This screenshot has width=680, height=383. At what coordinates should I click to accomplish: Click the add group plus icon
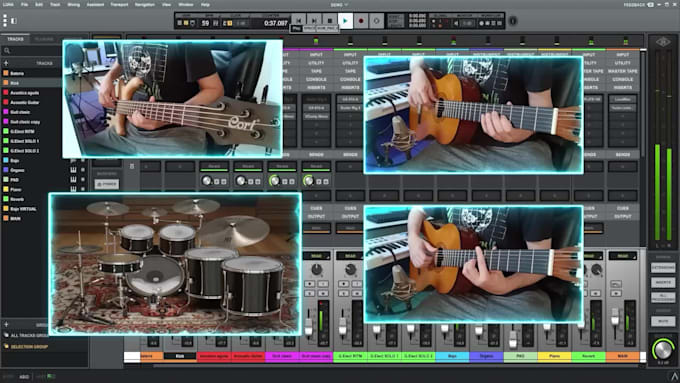[6, 324]
